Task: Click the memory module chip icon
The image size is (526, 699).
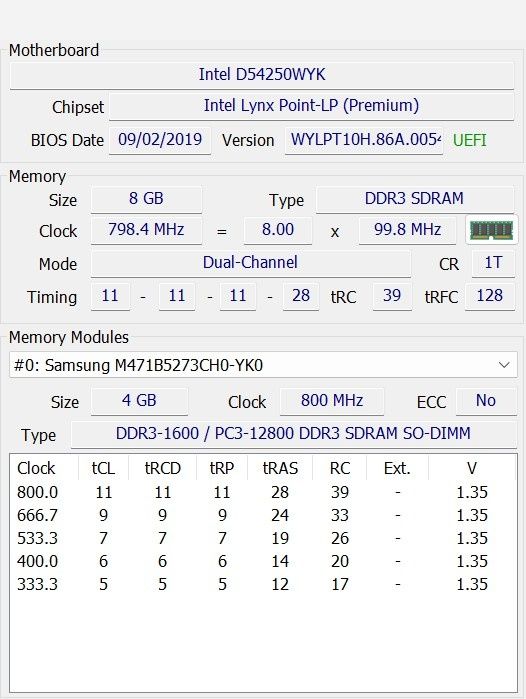Action: 492,230
